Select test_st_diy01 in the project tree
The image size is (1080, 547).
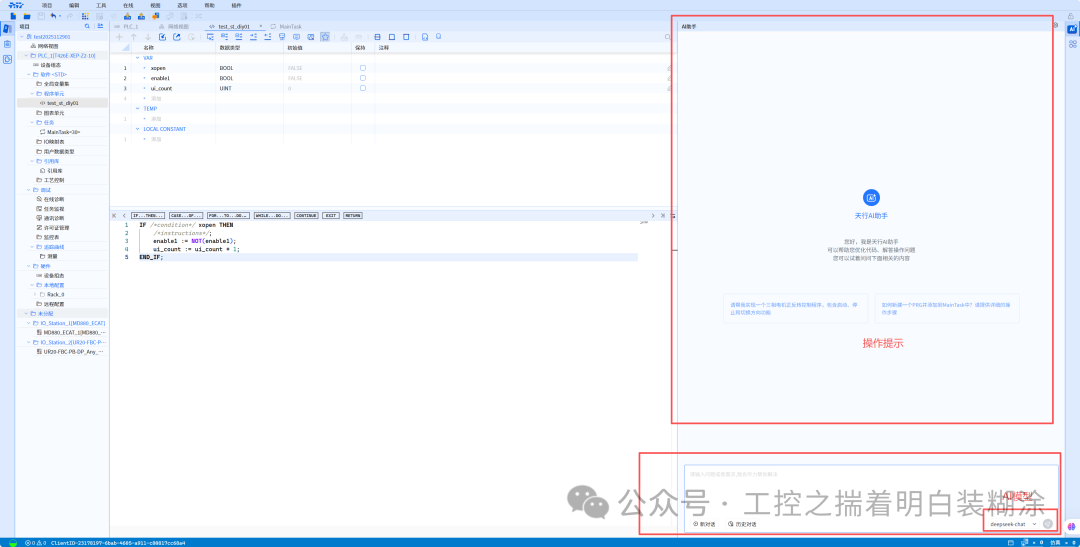(x=62, y=103)
